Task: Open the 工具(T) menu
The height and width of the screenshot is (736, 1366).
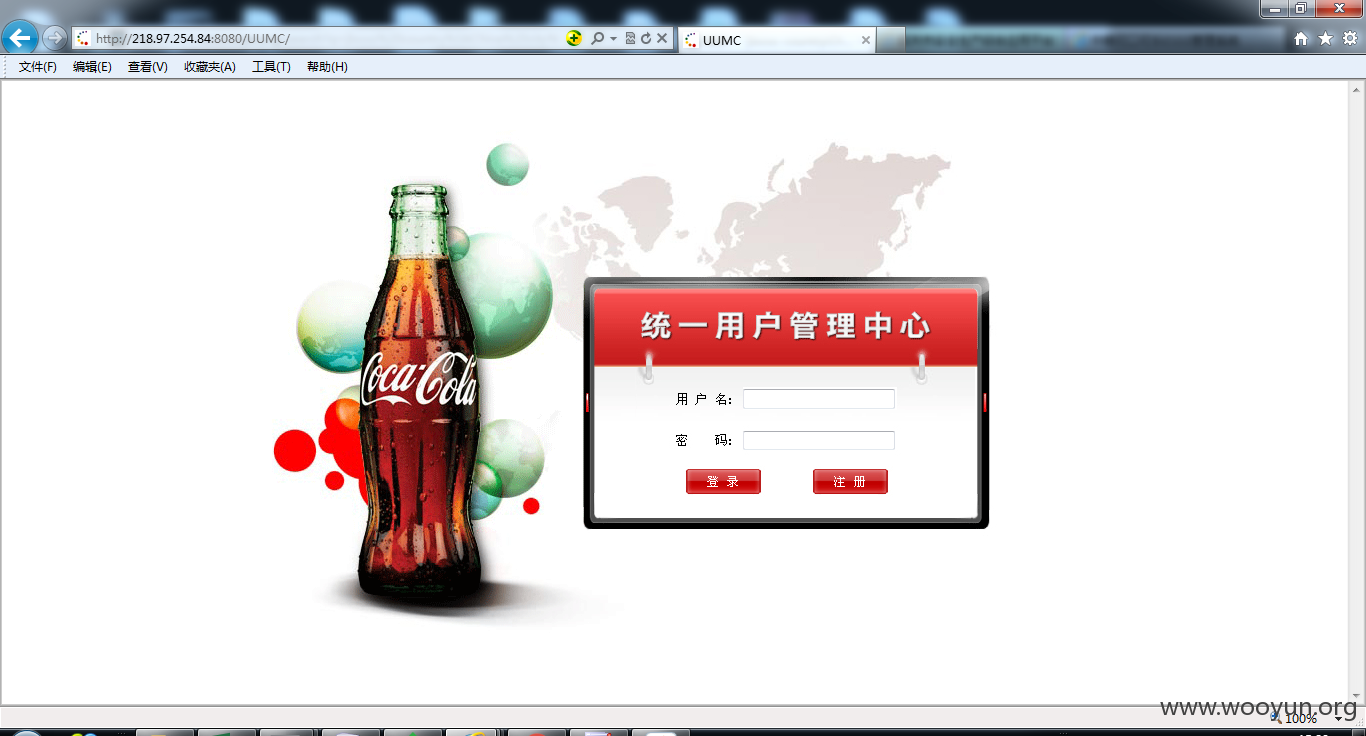Action: 271,67
